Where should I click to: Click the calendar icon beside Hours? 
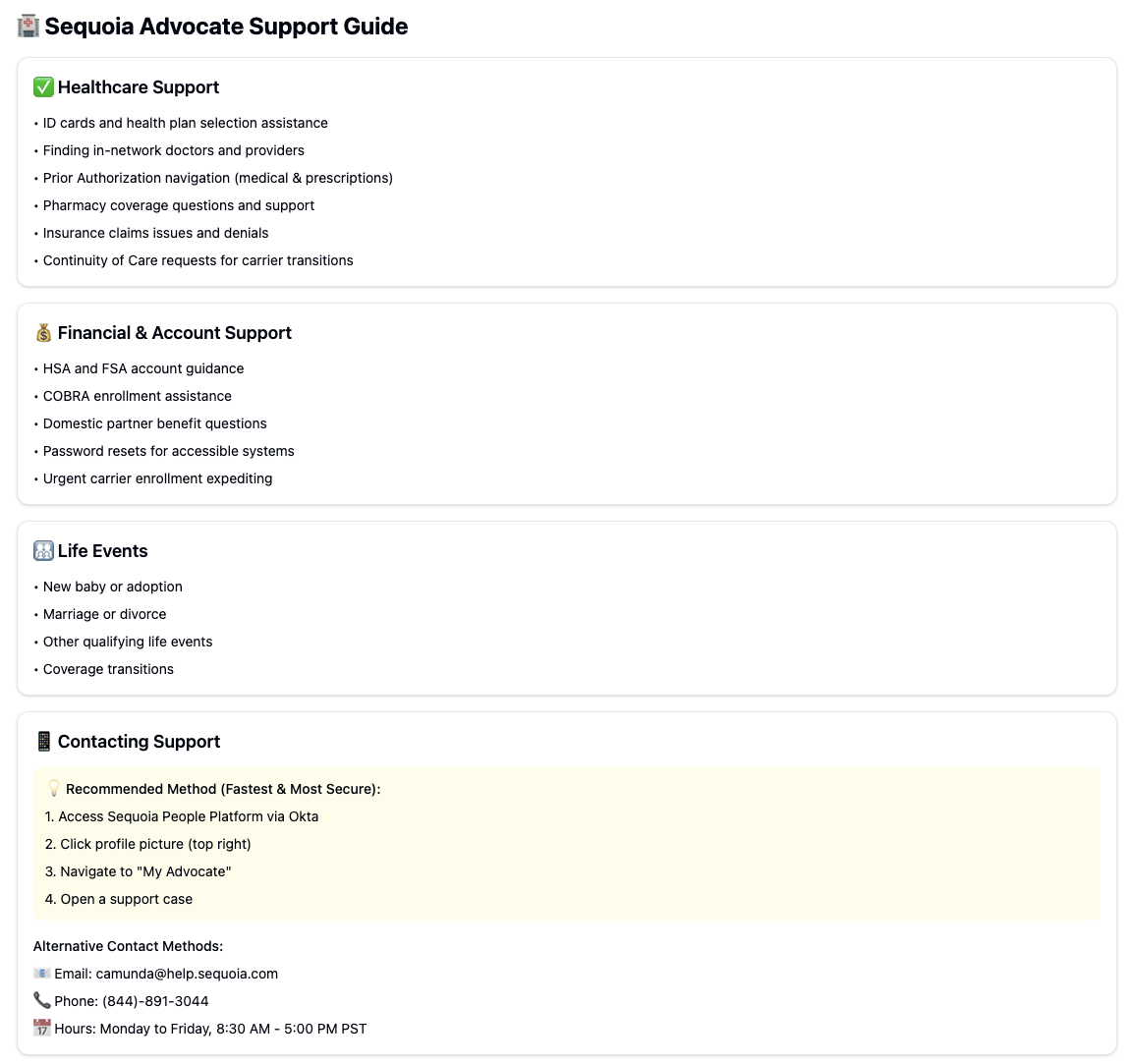click(42, 1028)
